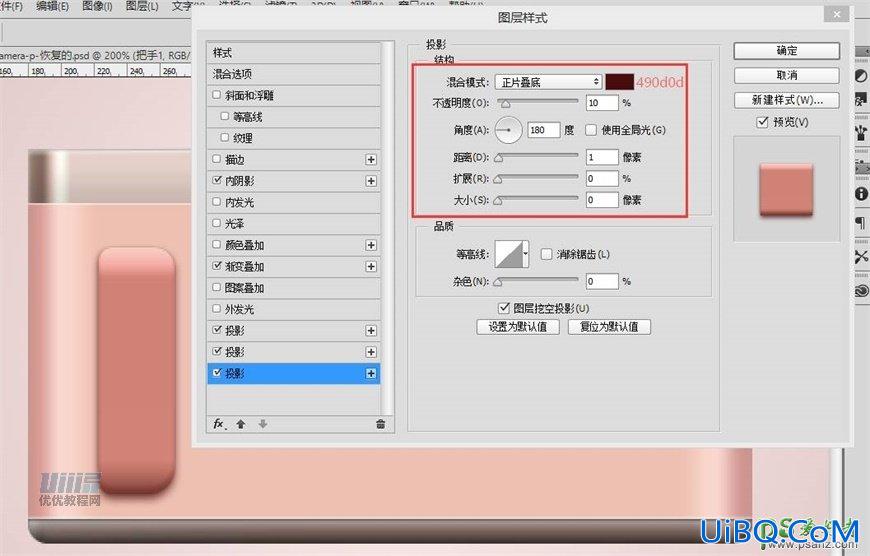Click the 距离 value field showing 1
The image size is (870, 556).
click(602, 157)
